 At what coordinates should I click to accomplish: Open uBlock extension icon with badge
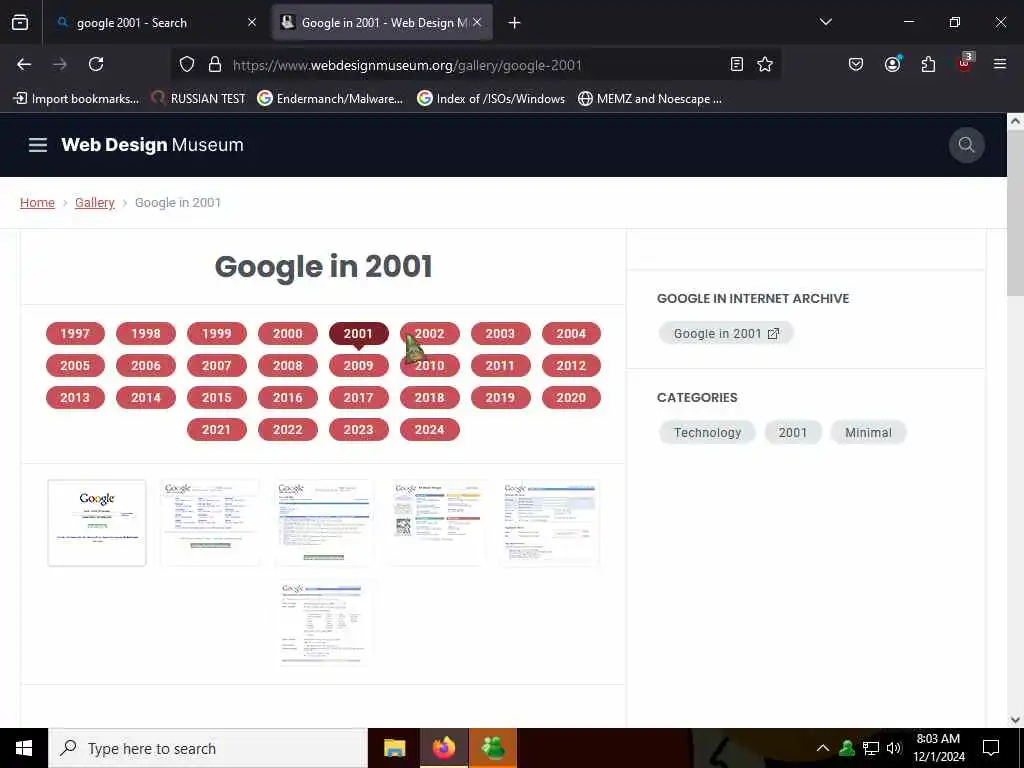tap(965, 63)
